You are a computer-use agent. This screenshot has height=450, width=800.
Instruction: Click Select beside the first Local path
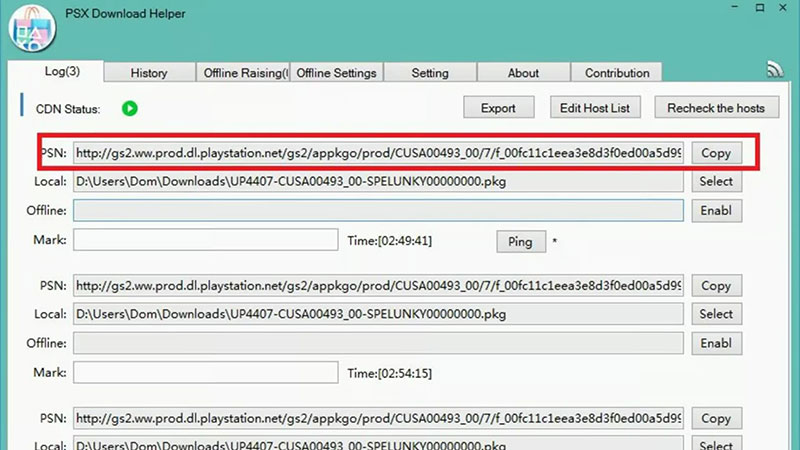point(716,182)
